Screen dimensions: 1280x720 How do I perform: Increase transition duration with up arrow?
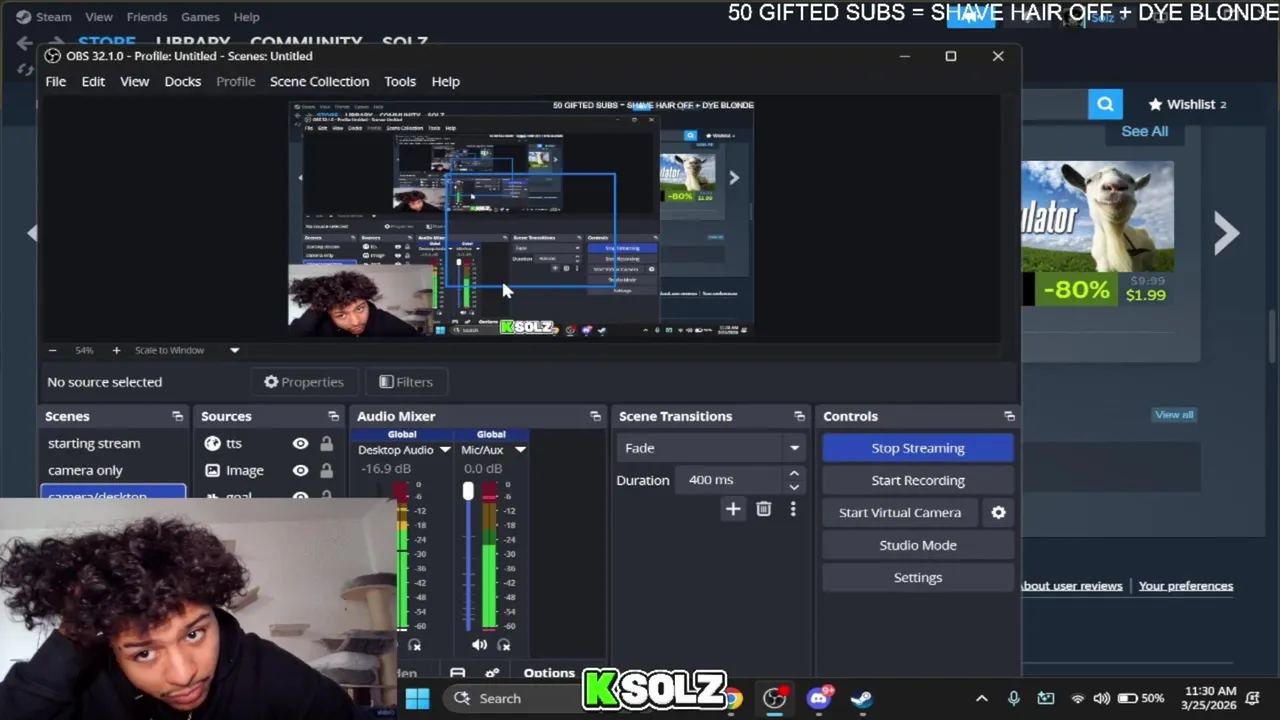[794, 474]
